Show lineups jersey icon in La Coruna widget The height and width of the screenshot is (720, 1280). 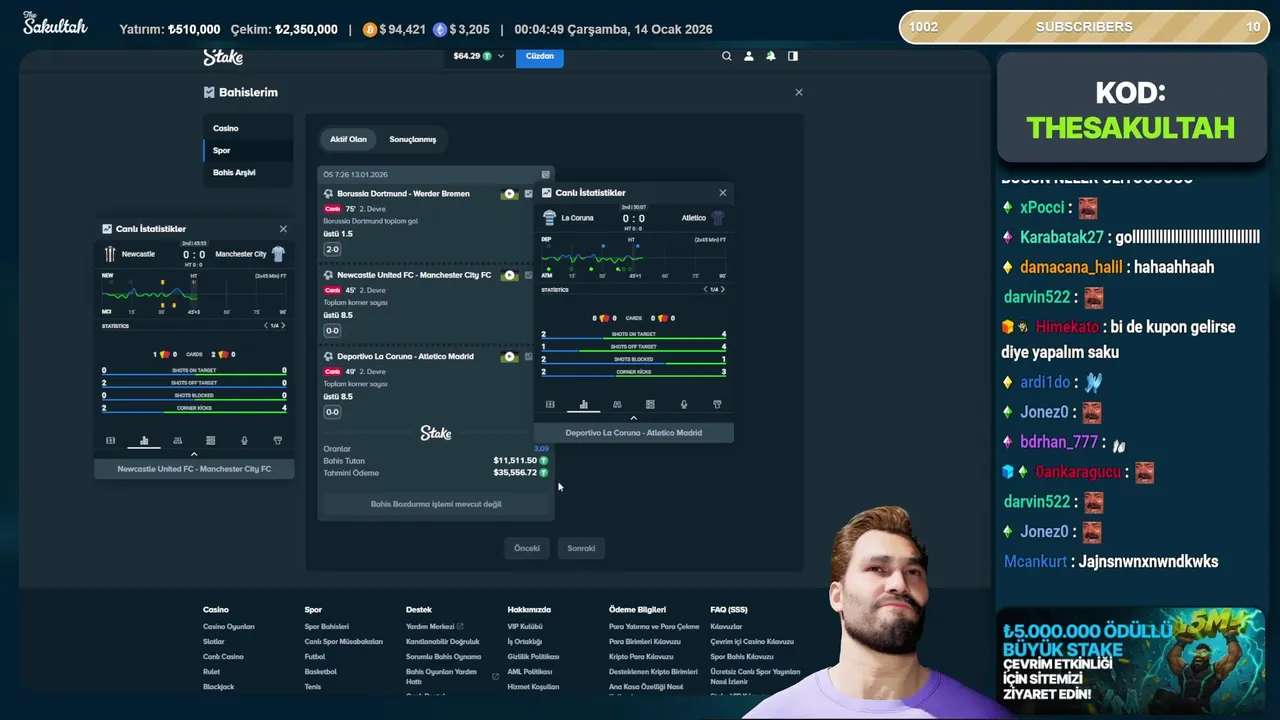[x=717, y=404]
